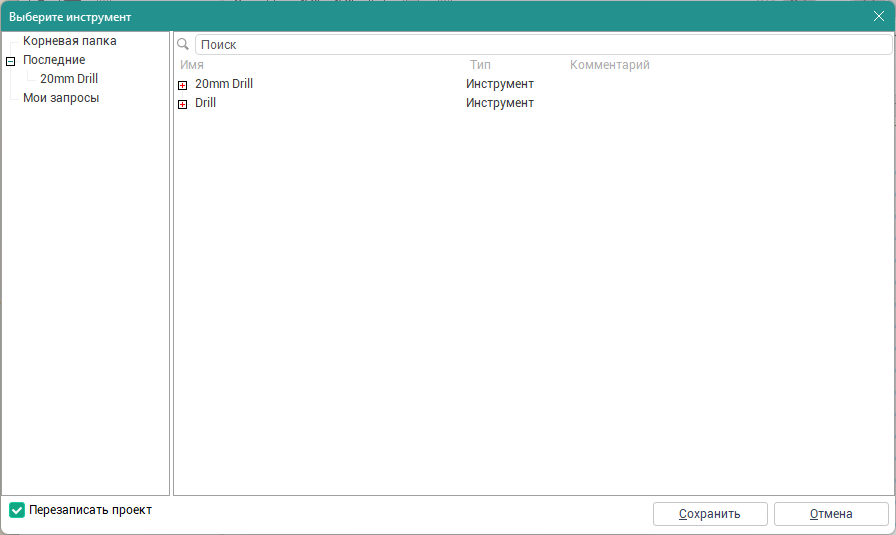Click the Инструмент type cell of 20mm Drill
Viewport: 896px width, 535px height.
coord(499,84)
